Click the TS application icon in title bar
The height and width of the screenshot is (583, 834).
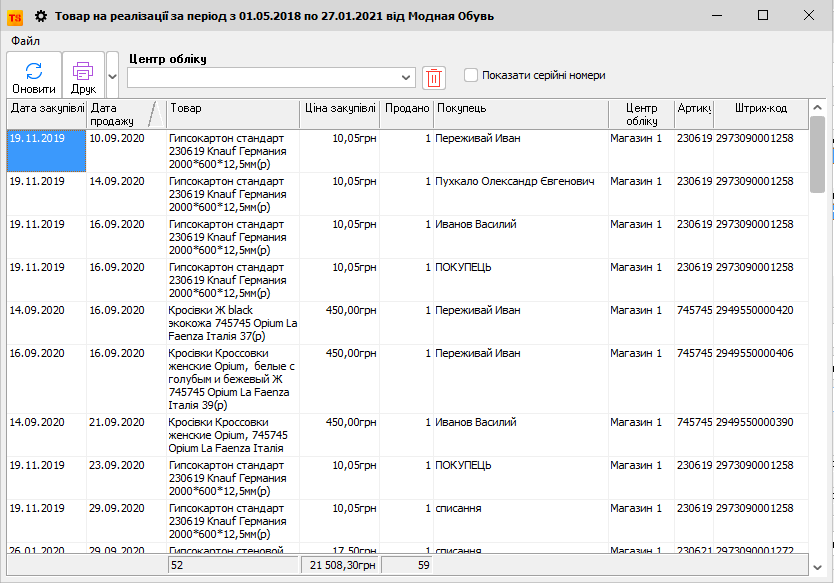pos(15,16)
